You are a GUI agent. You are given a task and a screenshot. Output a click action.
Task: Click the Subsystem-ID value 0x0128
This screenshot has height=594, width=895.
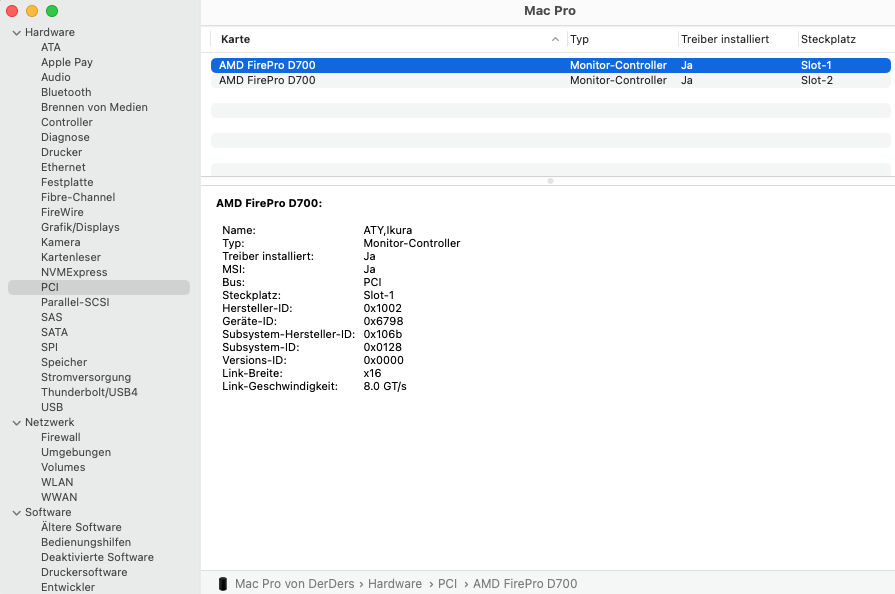[383, 347]
